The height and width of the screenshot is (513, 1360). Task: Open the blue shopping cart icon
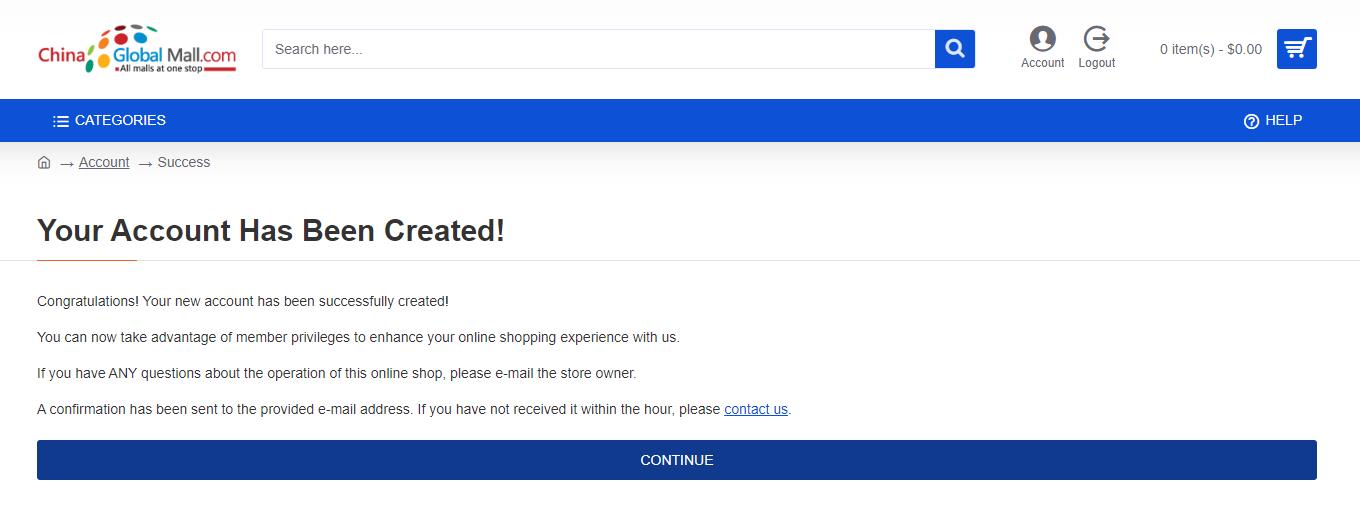point(1297,49)
